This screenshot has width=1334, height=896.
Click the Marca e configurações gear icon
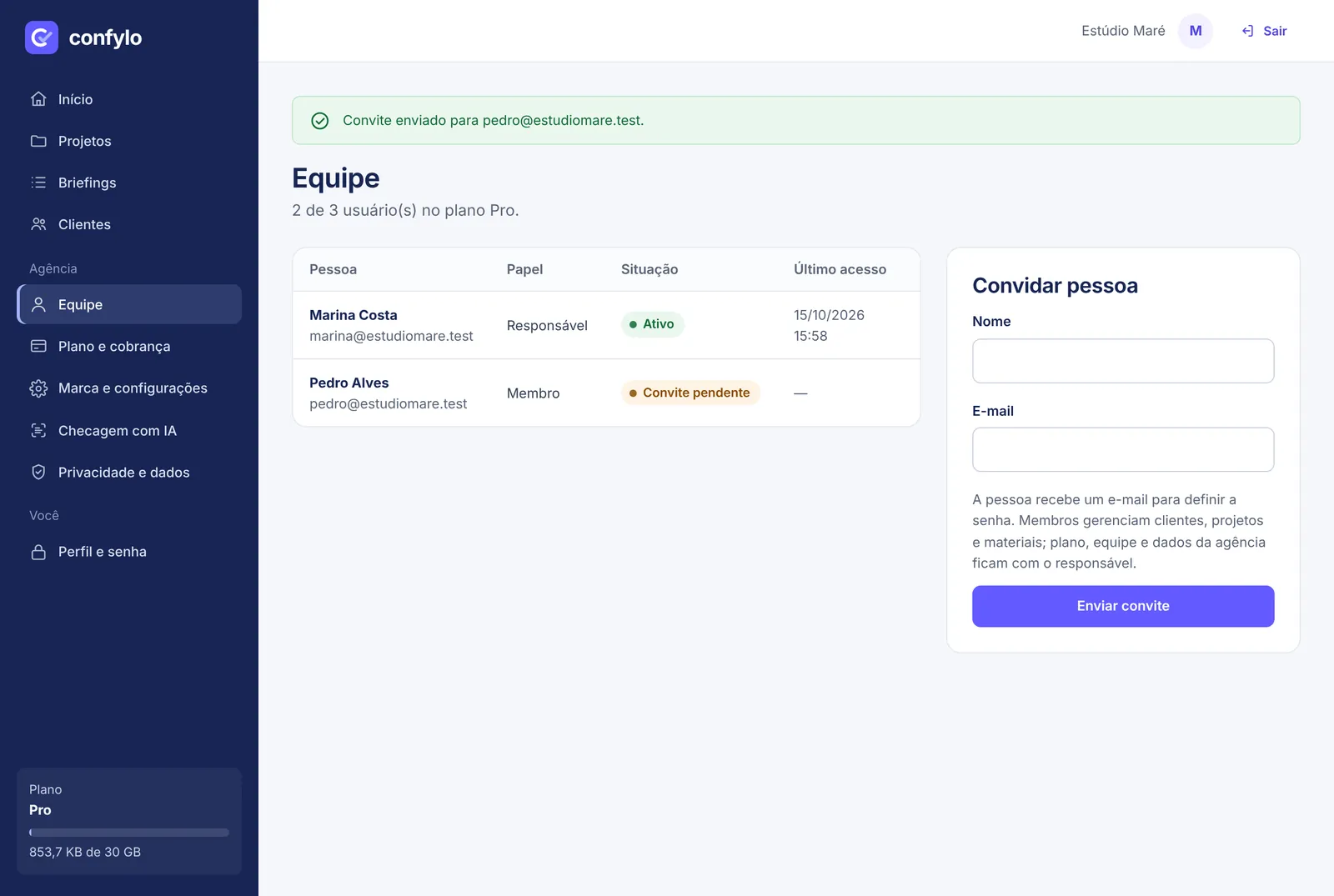click(x=38, y=388)
